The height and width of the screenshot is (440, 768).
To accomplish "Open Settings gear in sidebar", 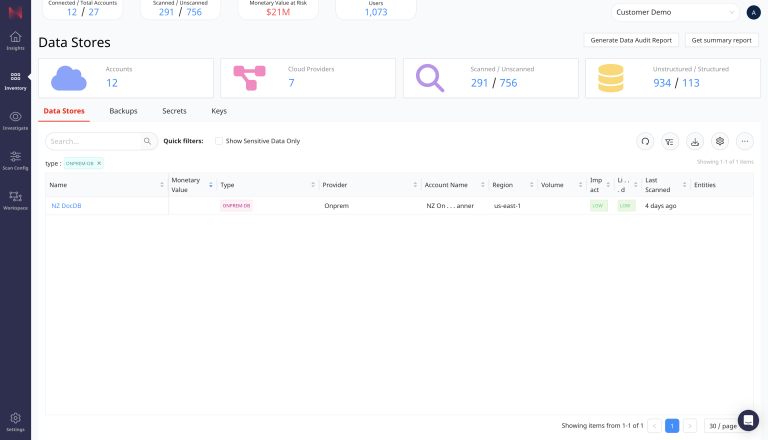I will coord(15,421).
